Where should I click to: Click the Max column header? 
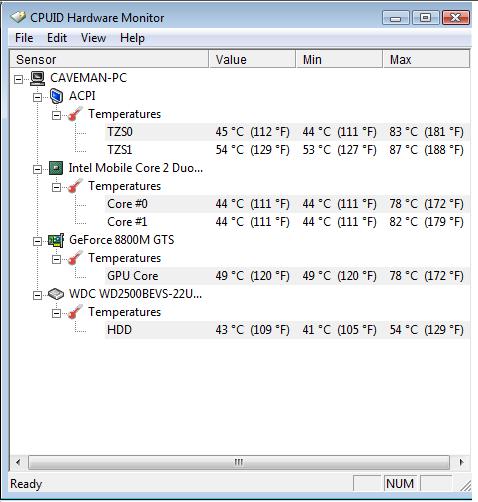pyautogui.click(x=426, y=59)
